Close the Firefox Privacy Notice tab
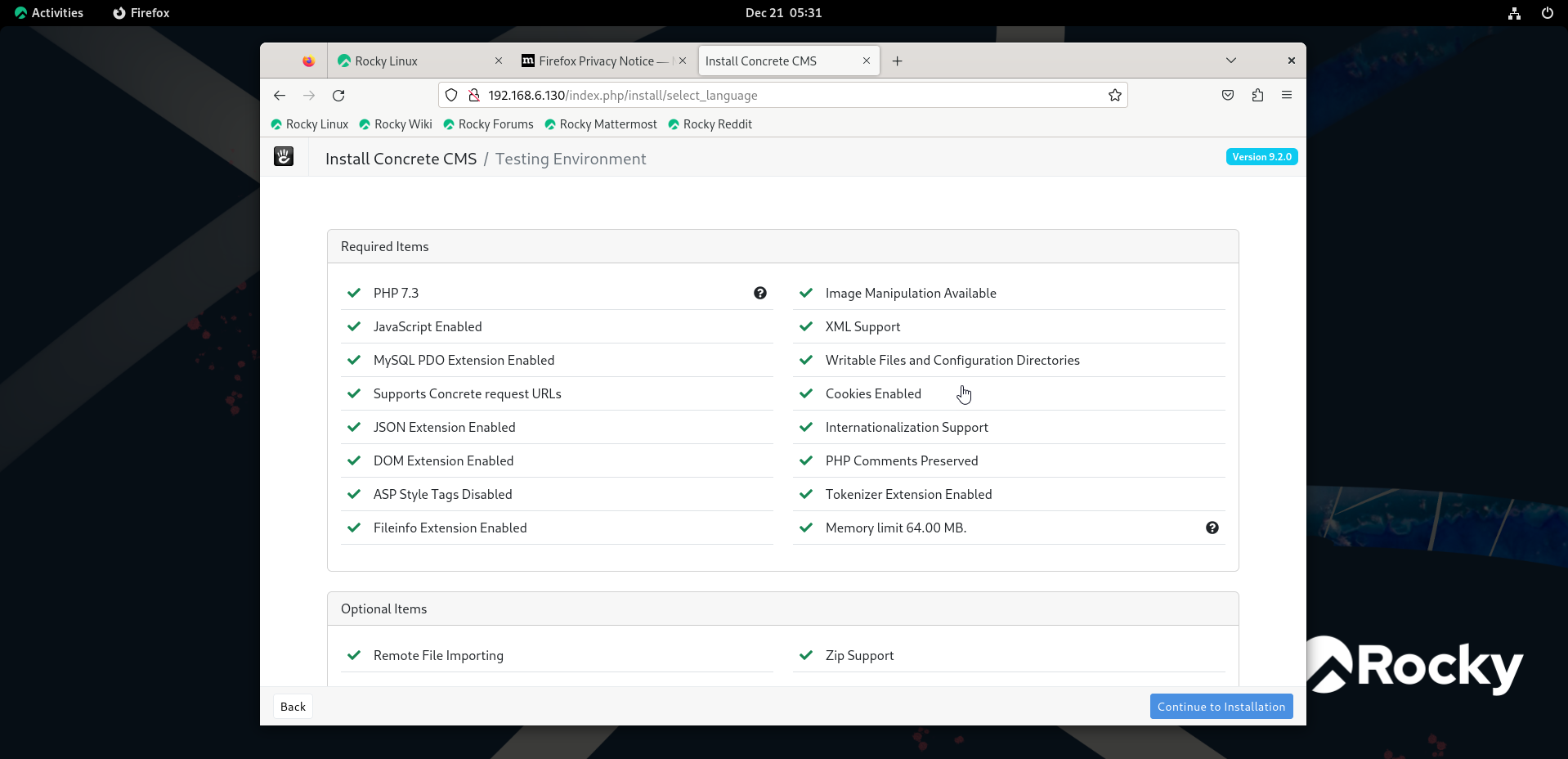Screen dimensions: 1568x759 (683, 61)
